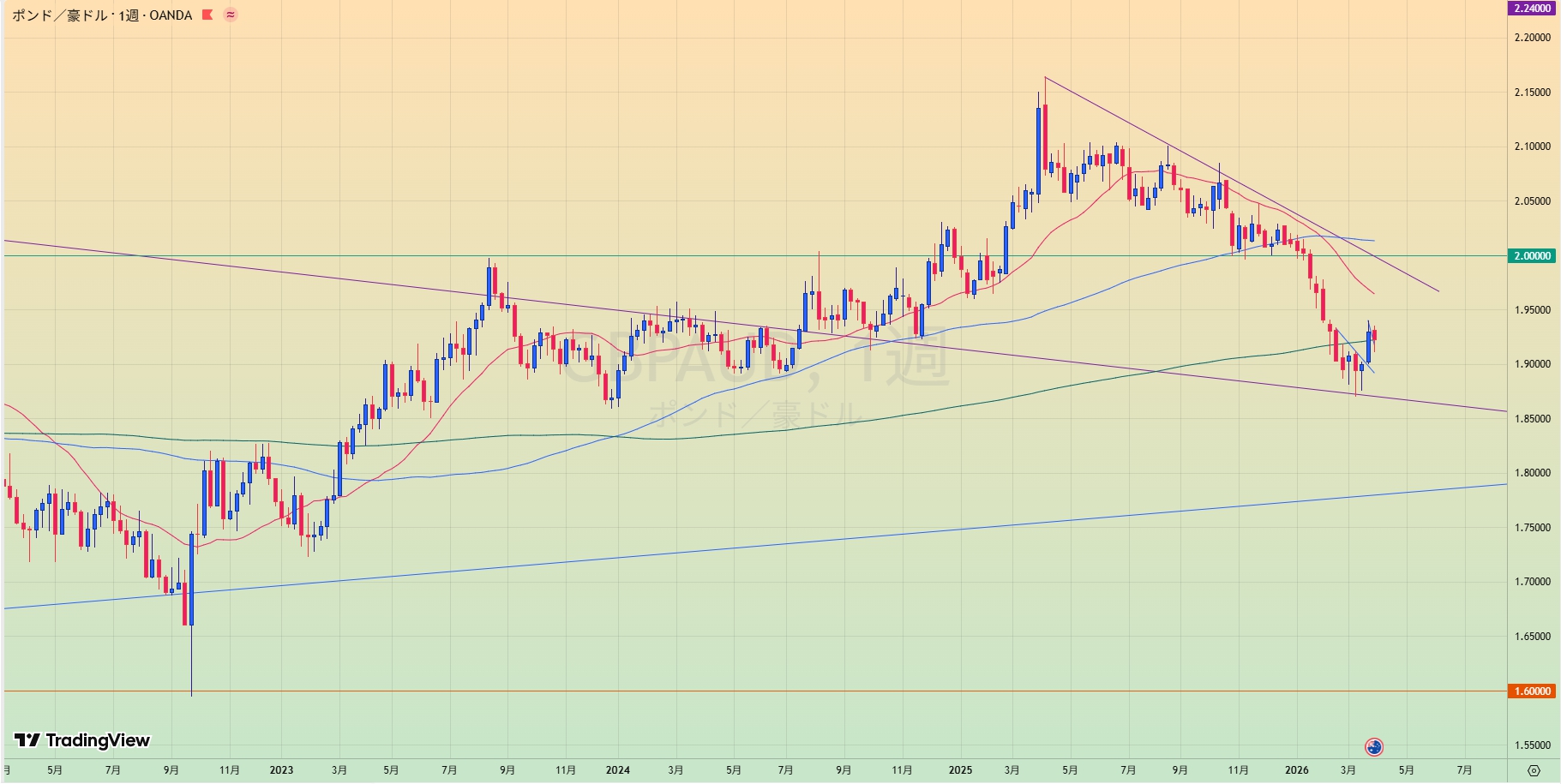The image size is (1561, 784).
Task: Click the 2.15000 price on the scale
Action: click(1532, 93)
